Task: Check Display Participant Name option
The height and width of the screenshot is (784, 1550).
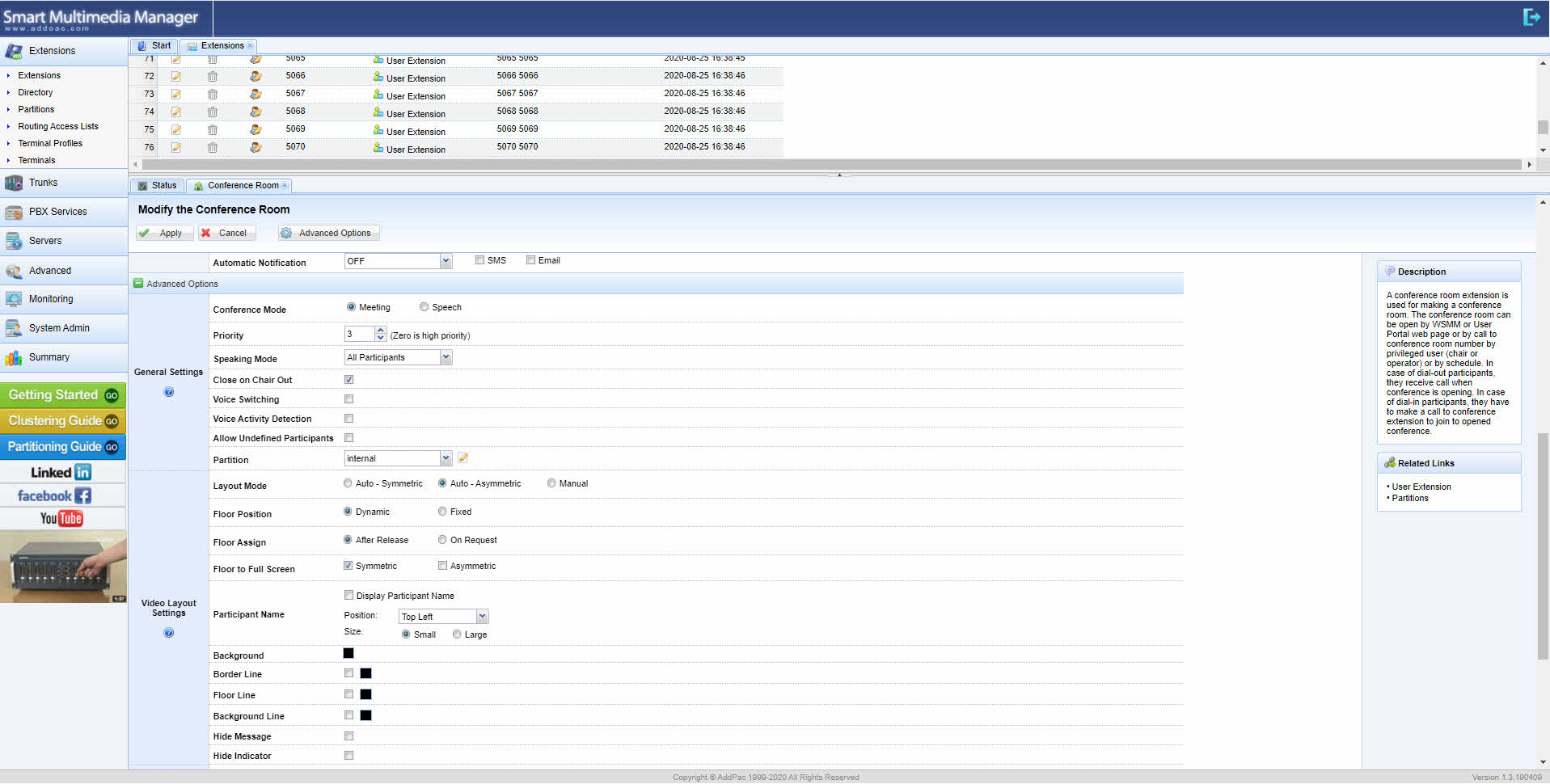Action: pyautogui.click(x=349, y=596)
